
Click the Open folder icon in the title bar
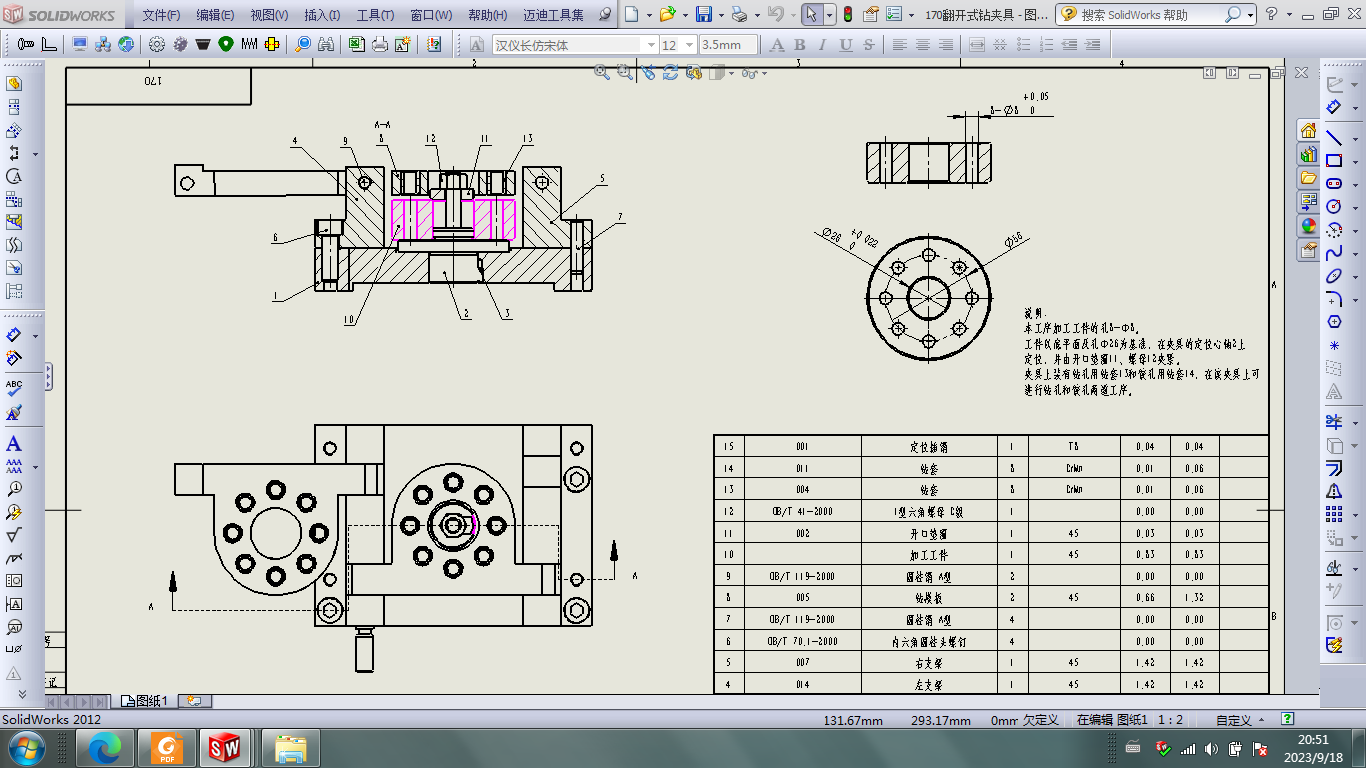pos(667,15)
